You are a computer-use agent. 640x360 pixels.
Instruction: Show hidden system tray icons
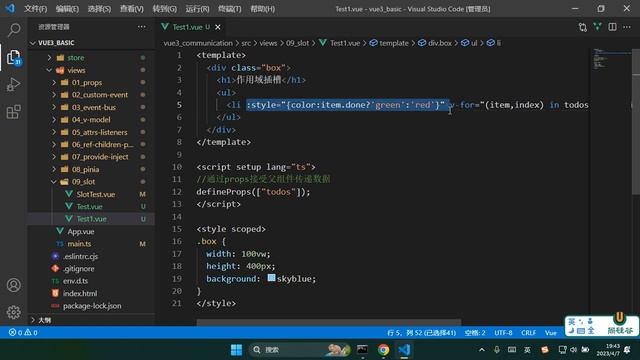pyautogui.click(x=482, y=350)
